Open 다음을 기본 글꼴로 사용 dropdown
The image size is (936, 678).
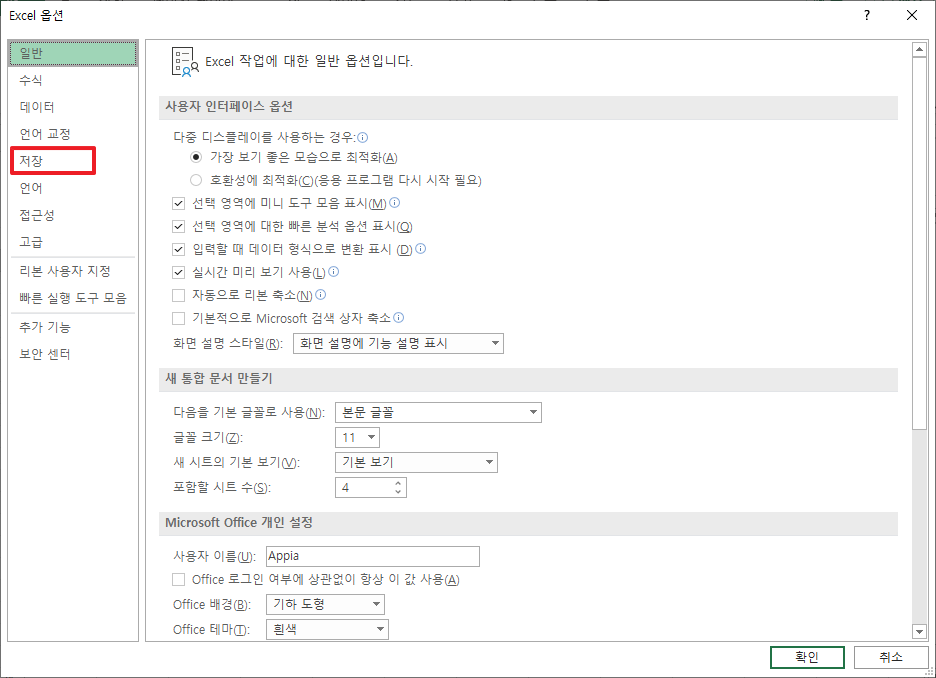coord(438,412)
